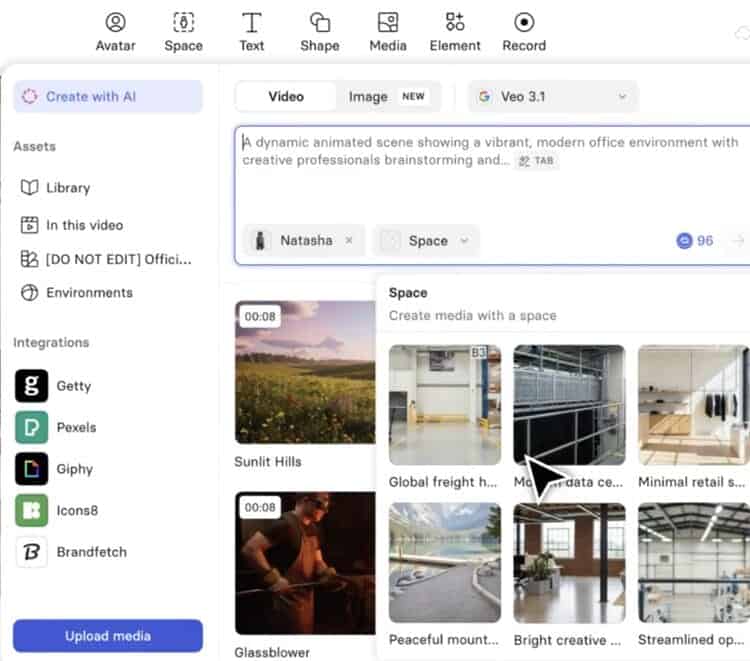Screen dimensions: 750x661
Task: Switch to the Image tab
Action: point(385,97)
